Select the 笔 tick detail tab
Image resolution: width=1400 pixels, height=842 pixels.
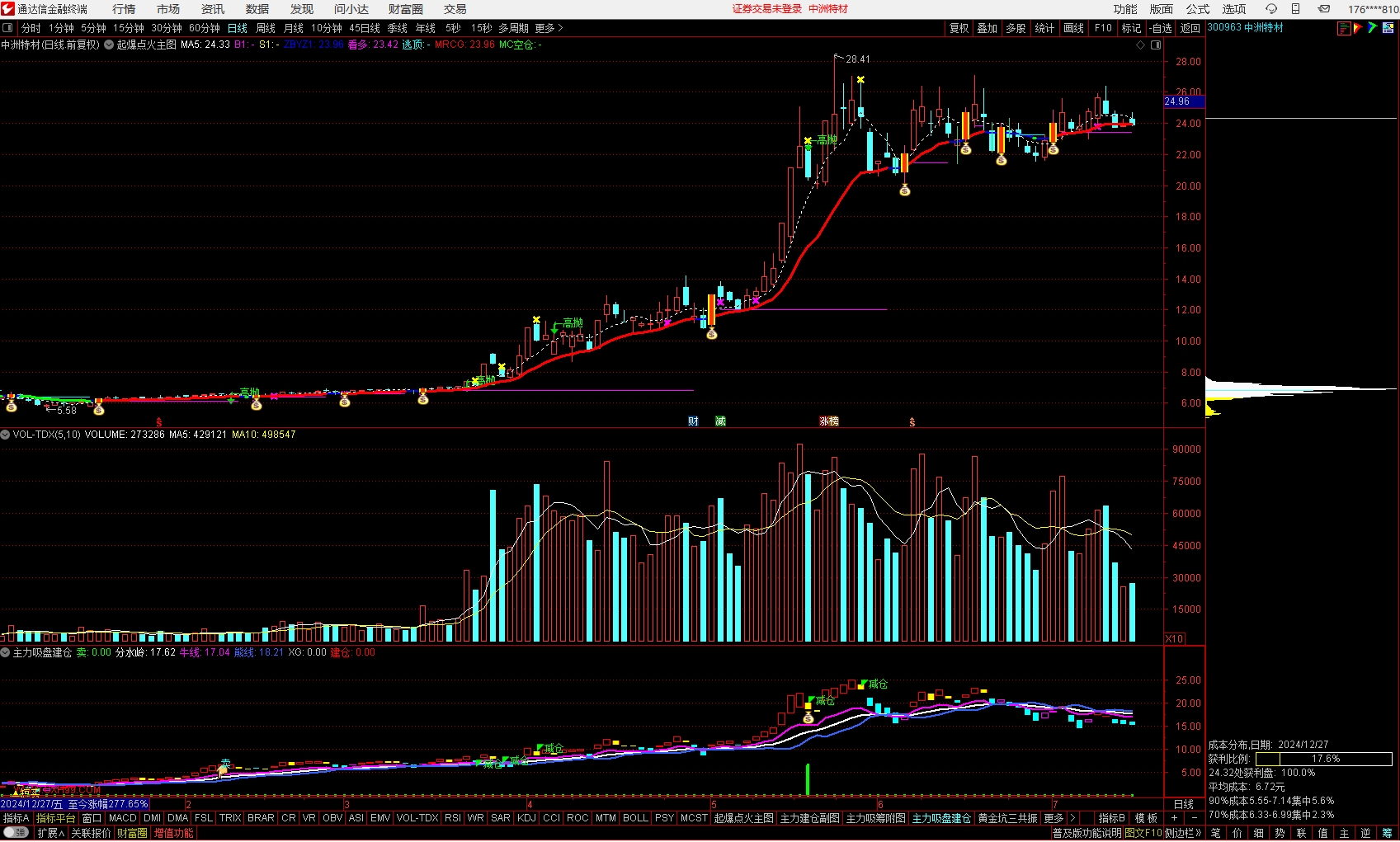coord(1215,833)
